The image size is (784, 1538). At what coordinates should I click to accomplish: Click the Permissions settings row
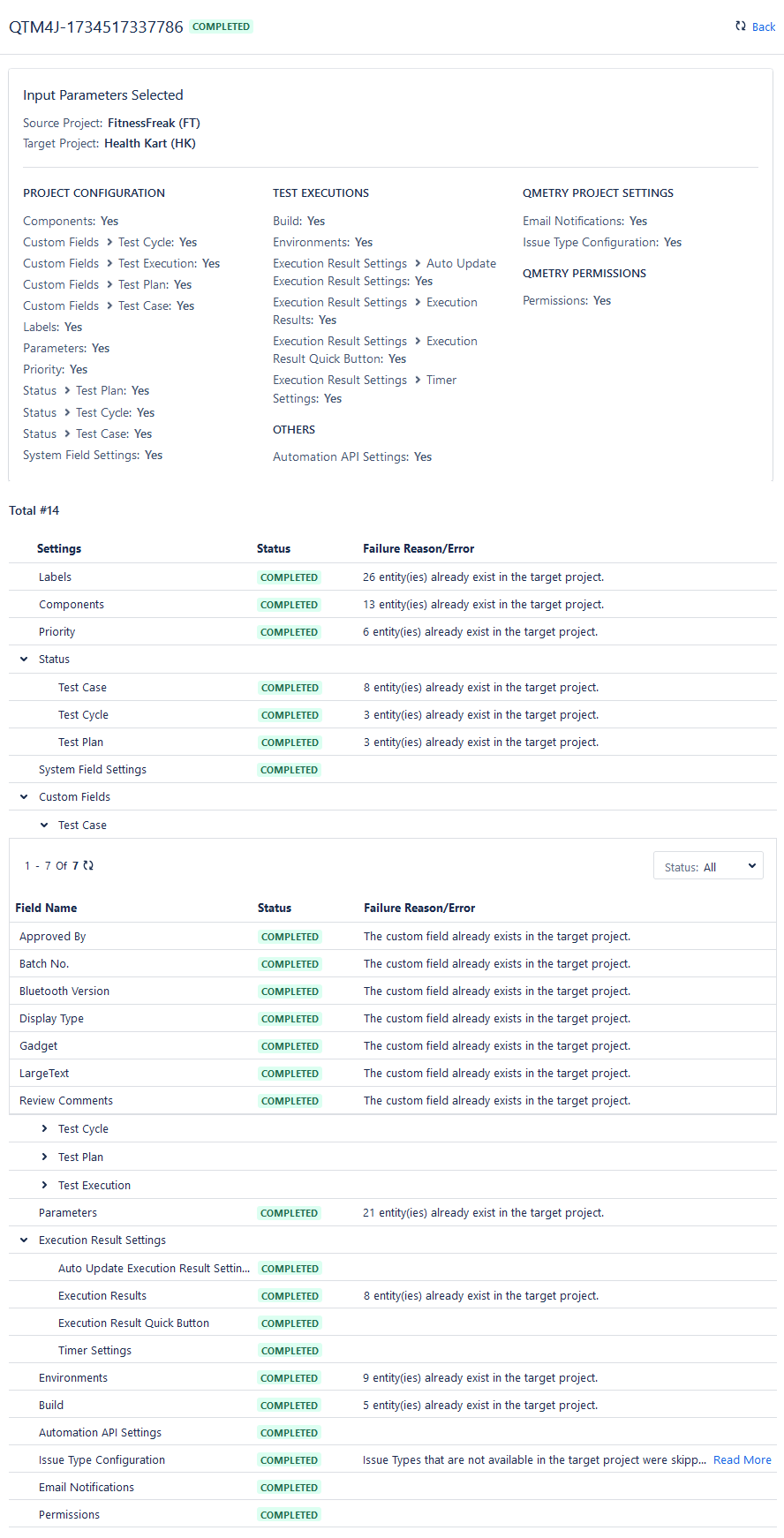coord(69,1515)
